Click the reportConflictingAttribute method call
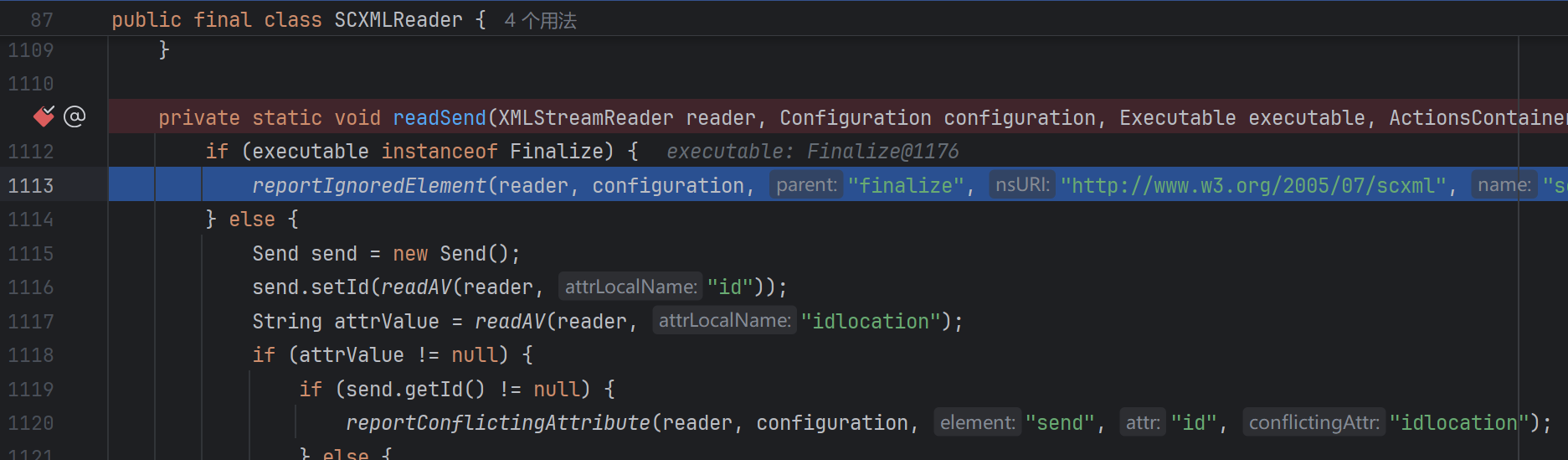The width and height of the screenshot is (1568, 460). [x=497, y=423]
